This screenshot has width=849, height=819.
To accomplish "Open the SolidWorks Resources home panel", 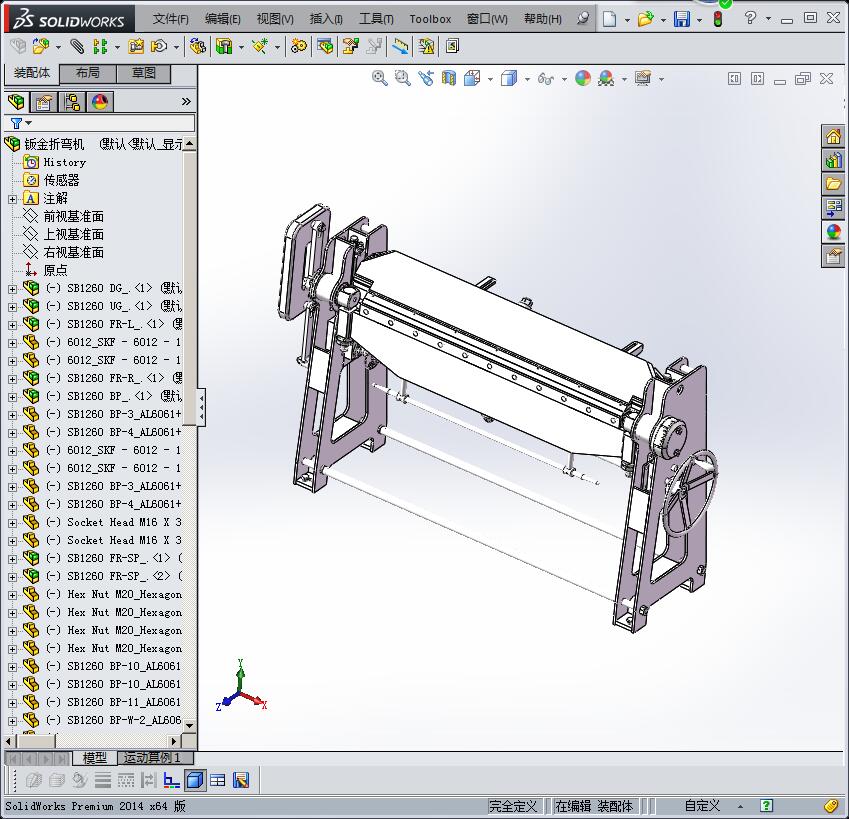I will (833, 136).
